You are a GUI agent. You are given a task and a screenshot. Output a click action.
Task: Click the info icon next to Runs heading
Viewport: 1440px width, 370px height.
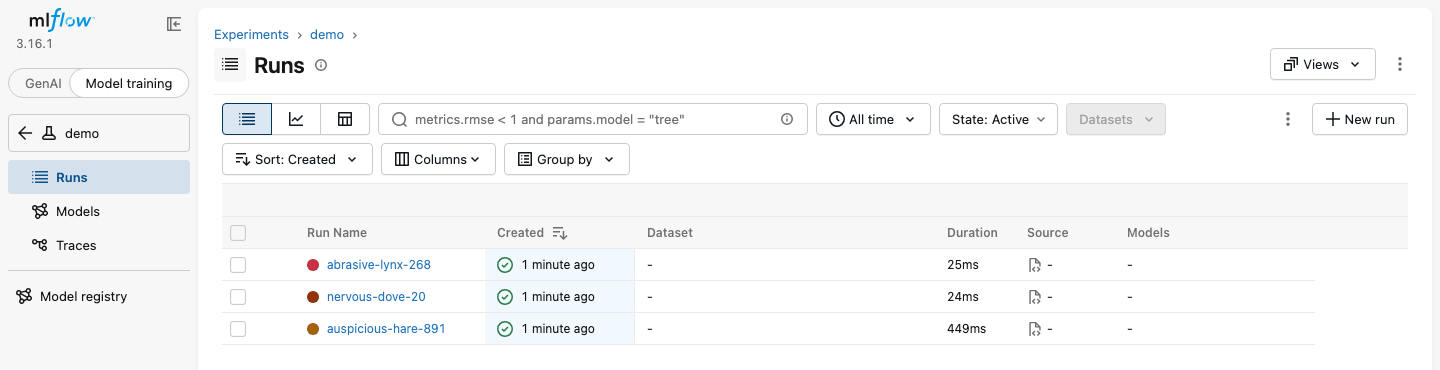coord(321,65)
